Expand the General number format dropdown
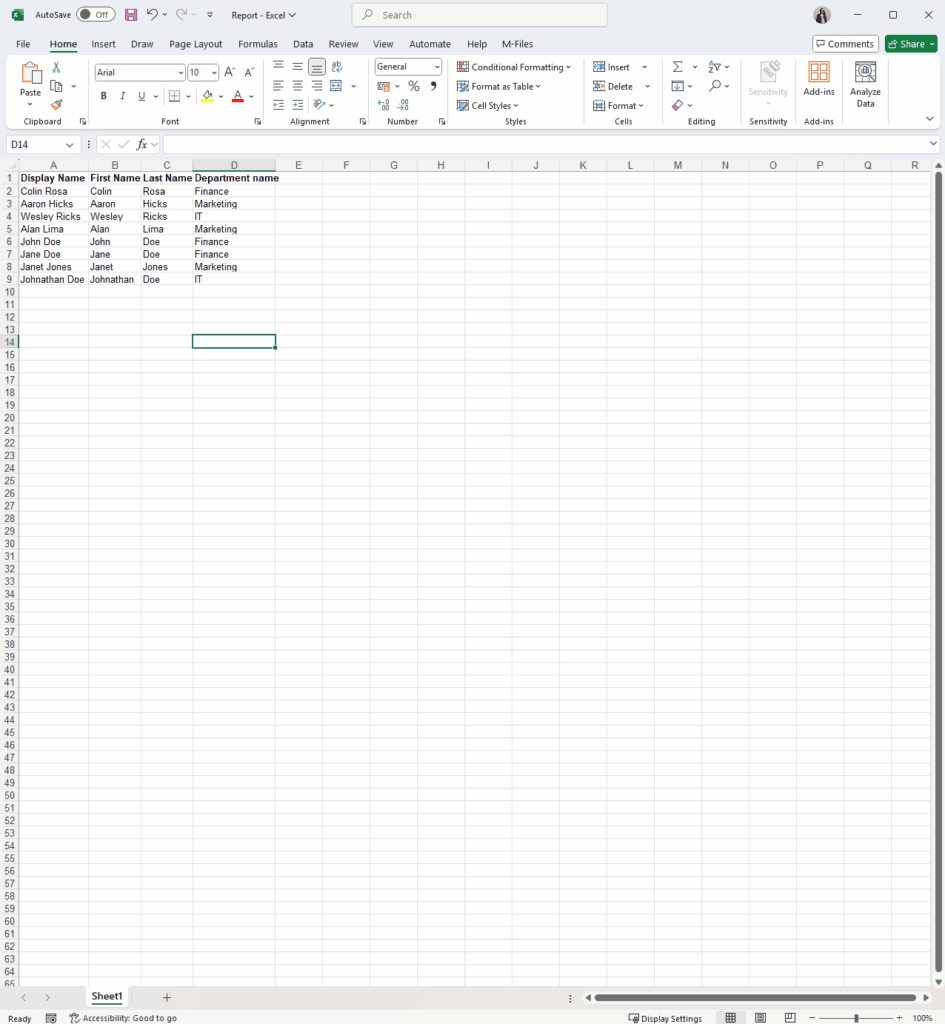The width and height of the screenshot is (945, 1024). click(437, 67)
